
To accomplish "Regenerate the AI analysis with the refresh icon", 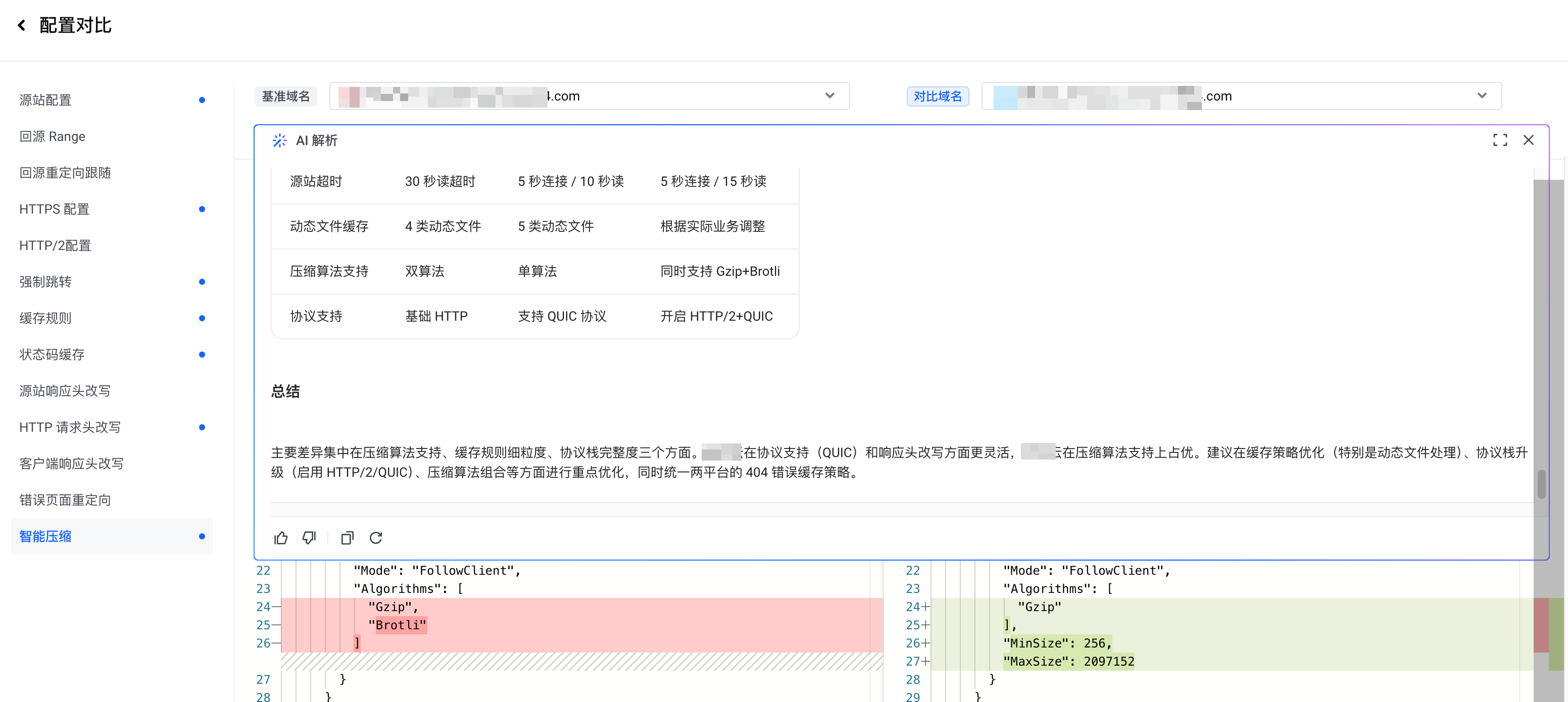I will pos(375,538).
